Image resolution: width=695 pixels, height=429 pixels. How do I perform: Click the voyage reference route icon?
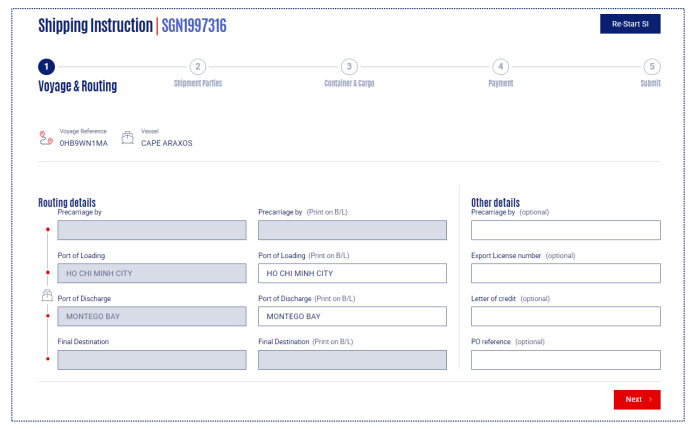[x=46, y=138]
